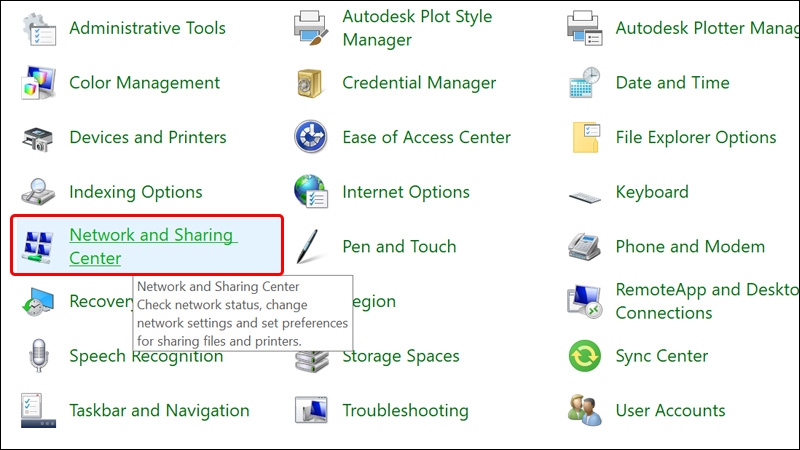
Task: Click the Credential Manager text link
Action: pos(419,83)
